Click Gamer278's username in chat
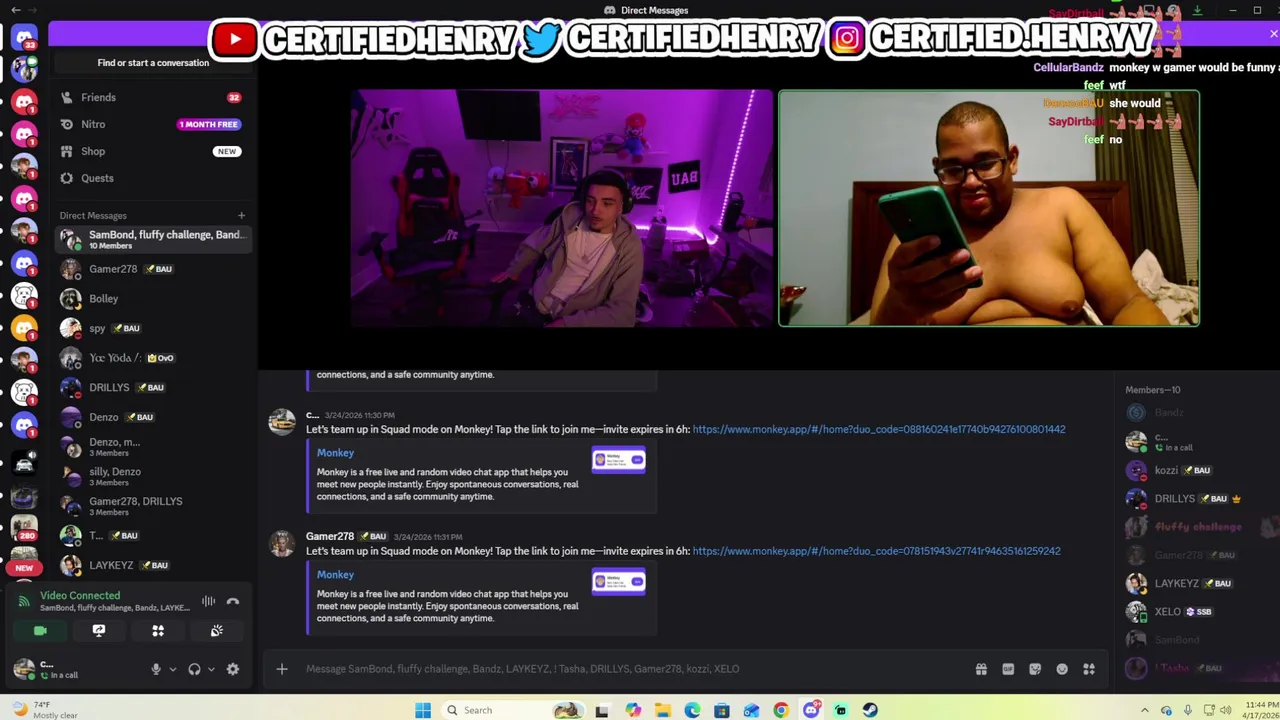The image size is (1280, 720). click(x=330, y=537)
